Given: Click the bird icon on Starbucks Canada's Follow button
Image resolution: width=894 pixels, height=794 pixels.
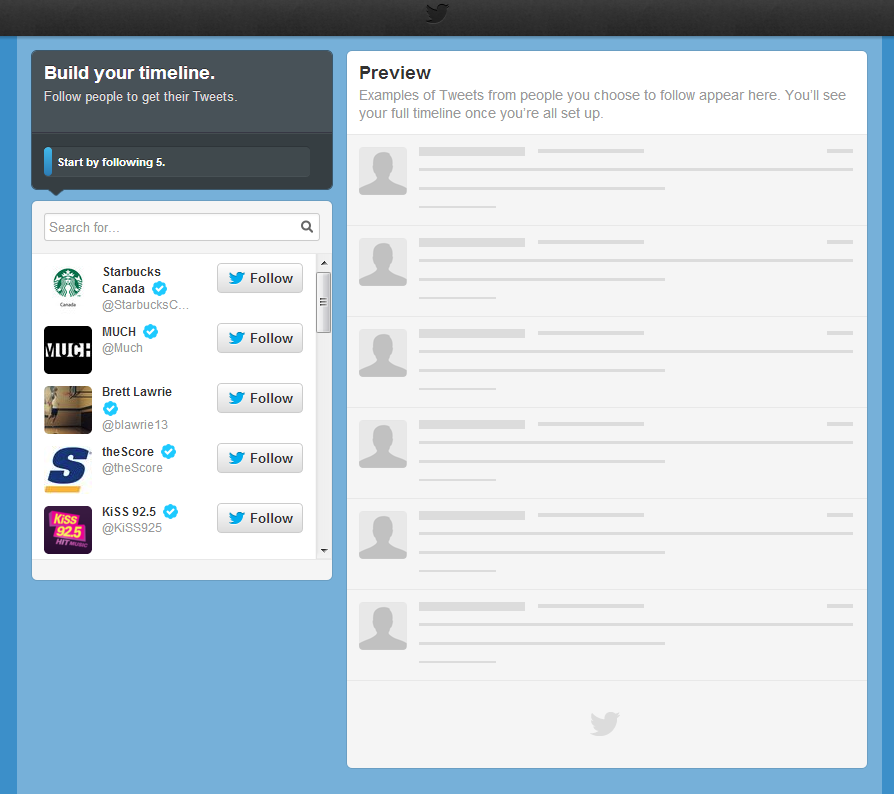Looking at the screenshot, I should pos(237,278).
